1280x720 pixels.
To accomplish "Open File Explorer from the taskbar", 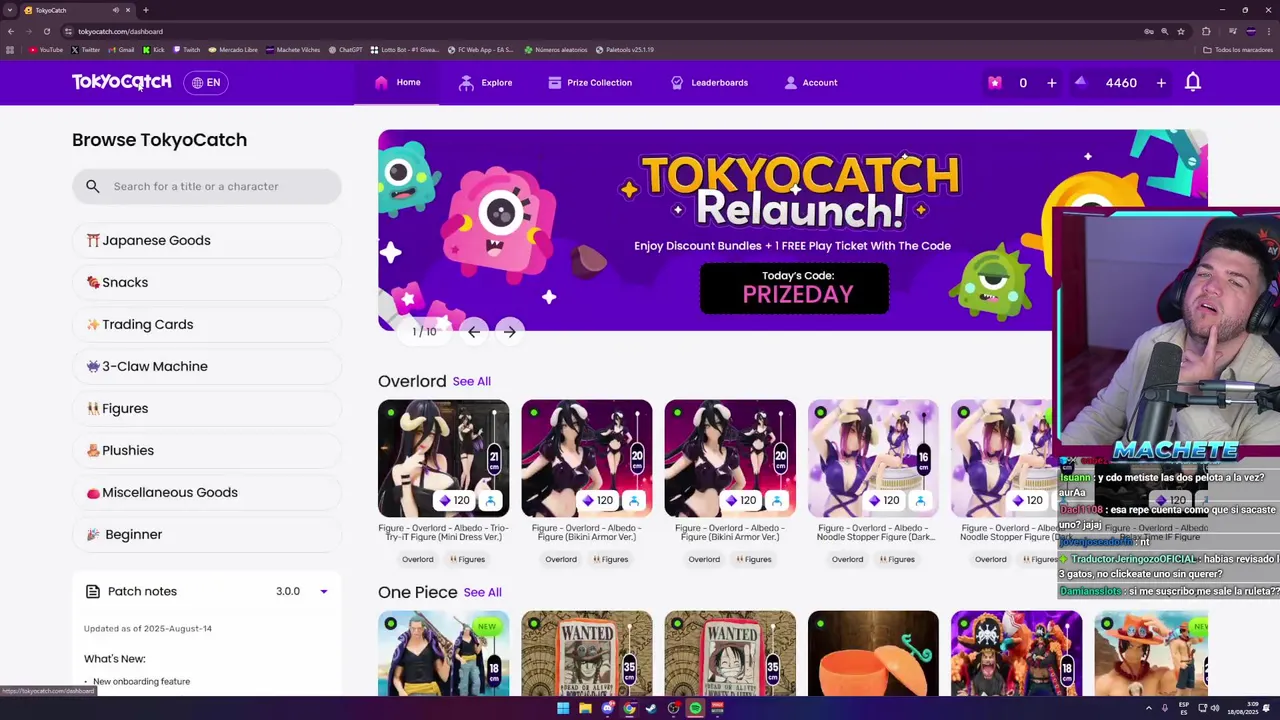I will pyautogui.click(x=585, y=708).
